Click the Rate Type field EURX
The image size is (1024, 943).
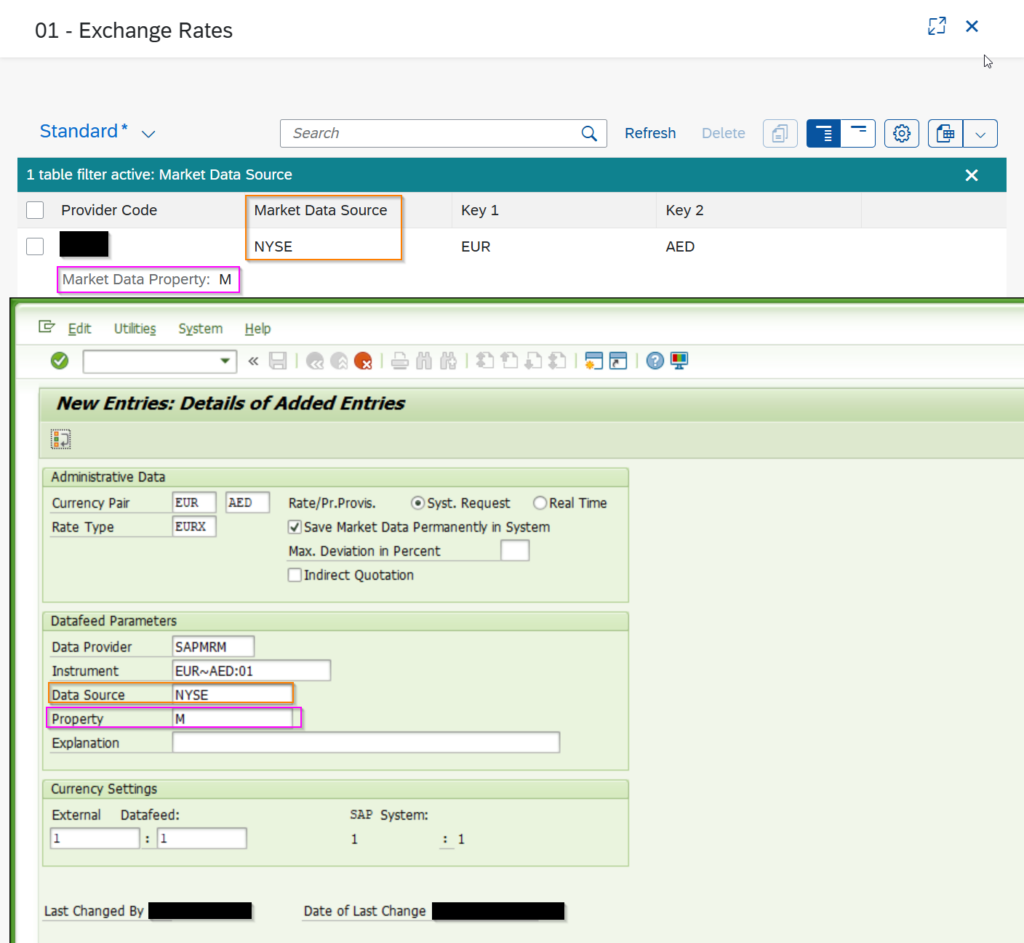coord(194,526)
